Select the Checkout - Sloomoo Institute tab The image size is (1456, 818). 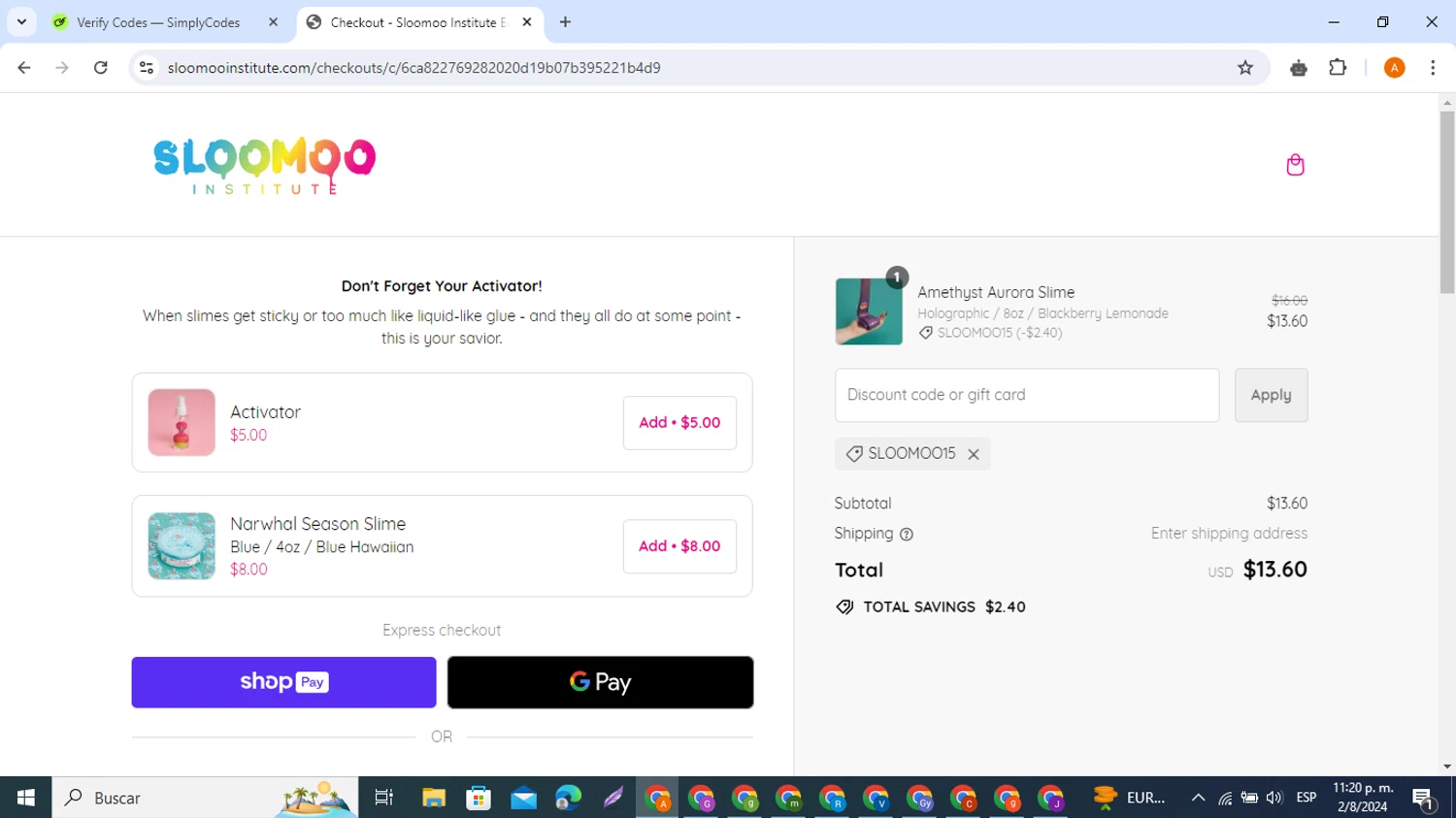(417, 22)
